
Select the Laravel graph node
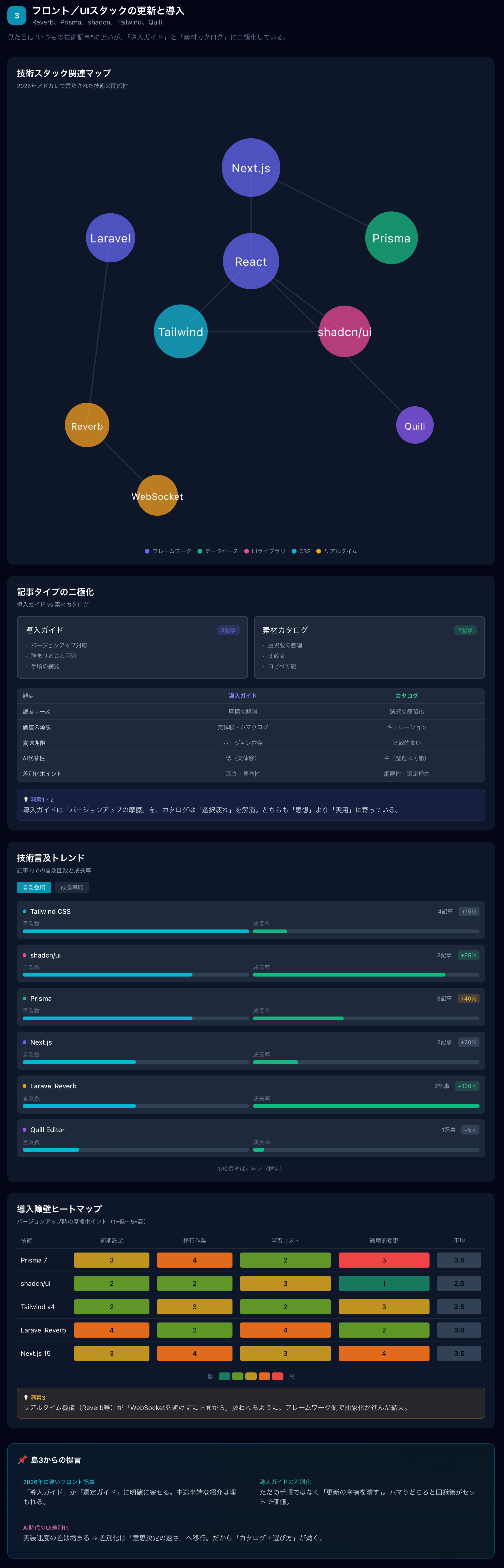[110, 238]
